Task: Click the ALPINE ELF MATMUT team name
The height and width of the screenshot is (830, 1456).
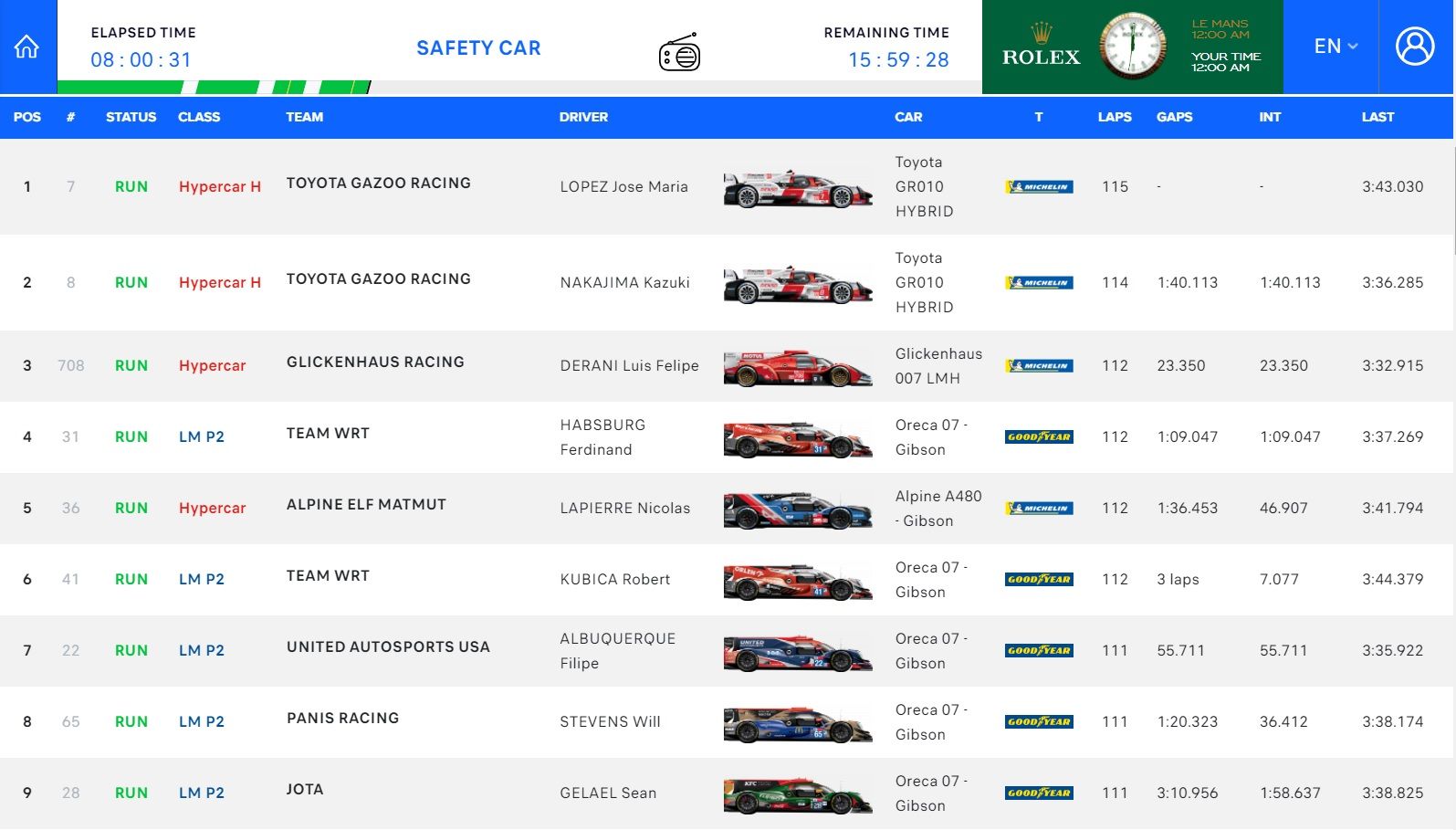Action: pos(366,505)
